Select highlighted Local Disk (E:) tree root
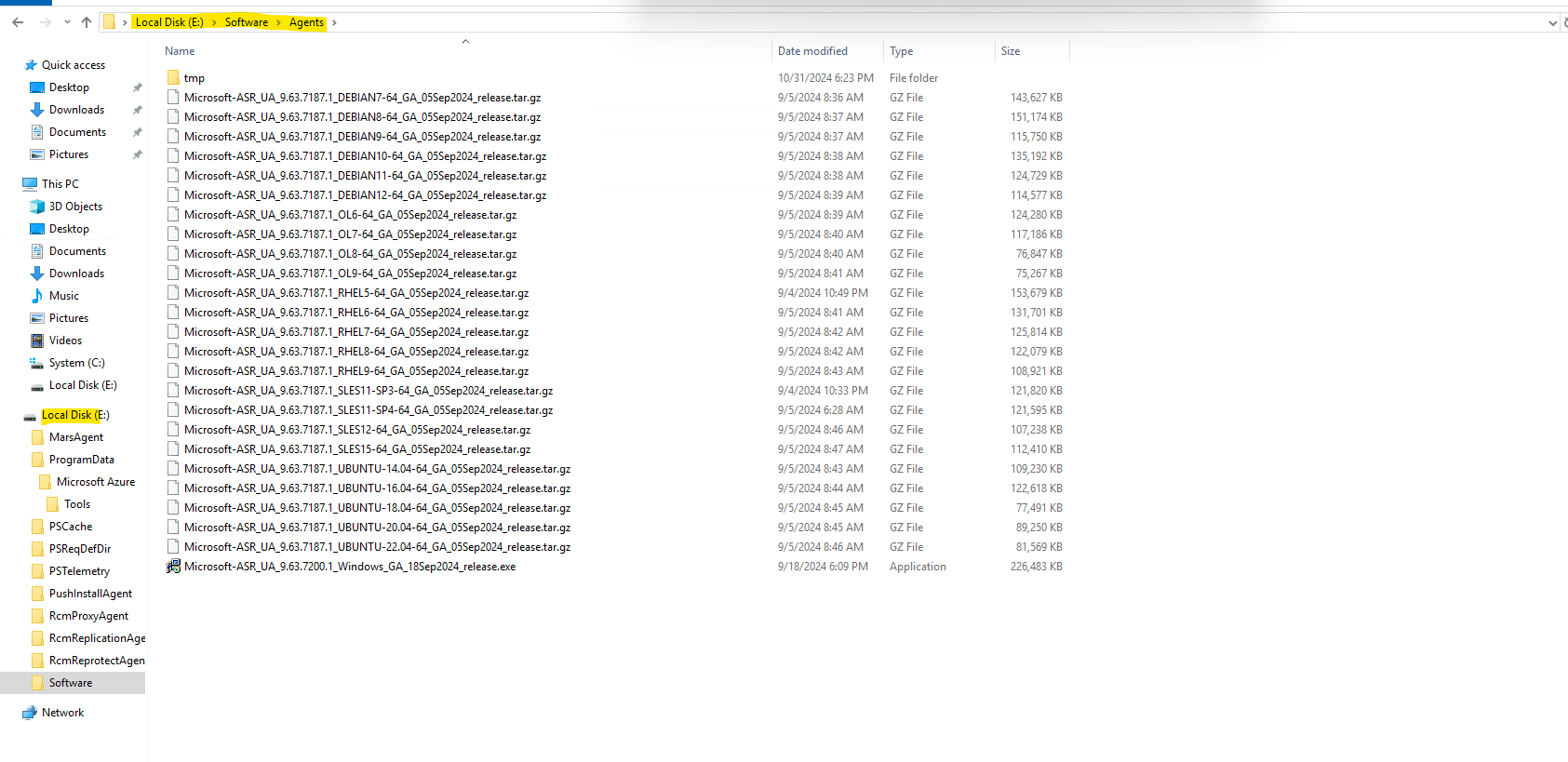The height and width of the screenshot is (762, 1568). (75, 415)
